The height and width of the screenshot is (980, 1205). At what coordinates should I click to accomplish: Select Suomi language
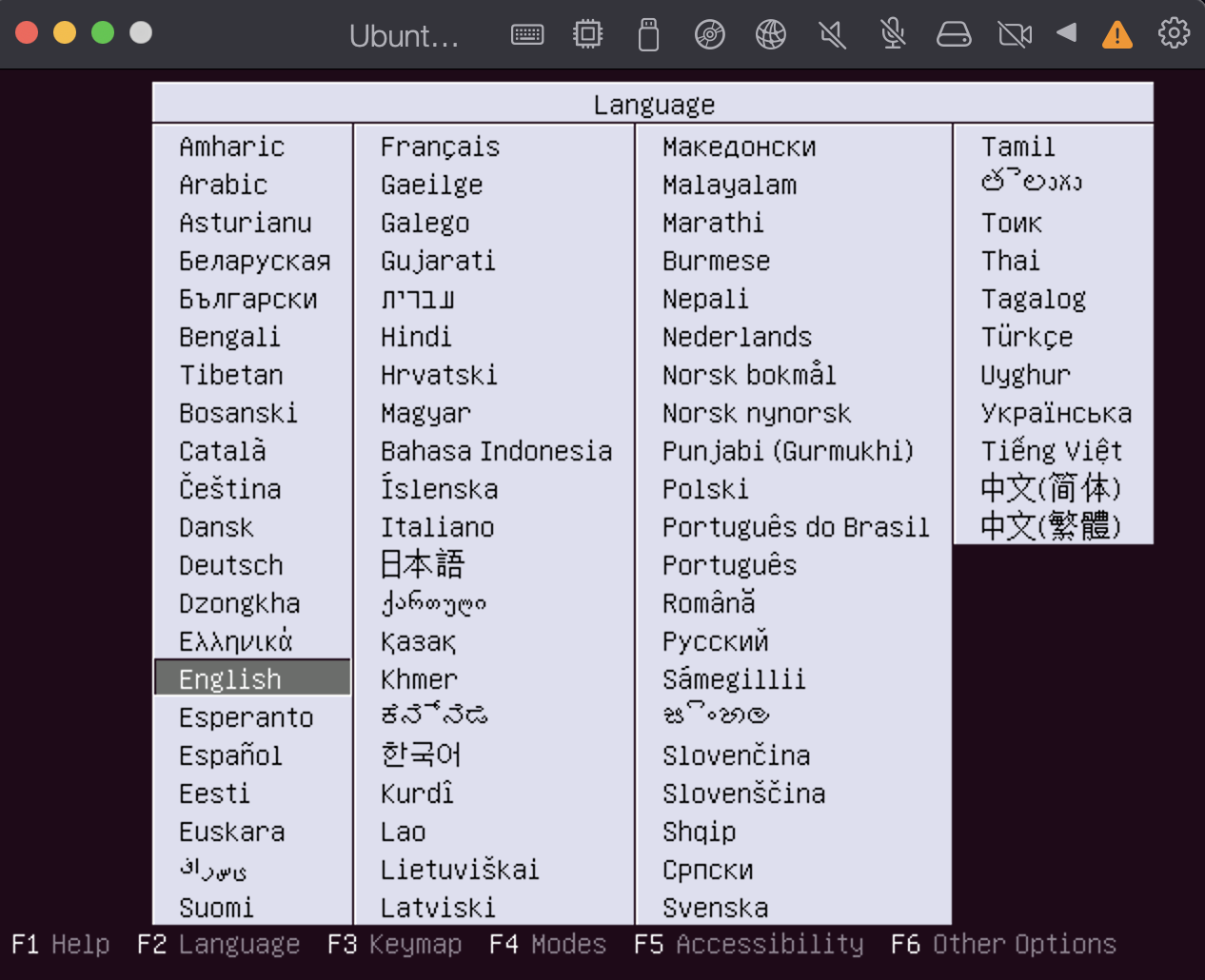(x=216, y=908)
